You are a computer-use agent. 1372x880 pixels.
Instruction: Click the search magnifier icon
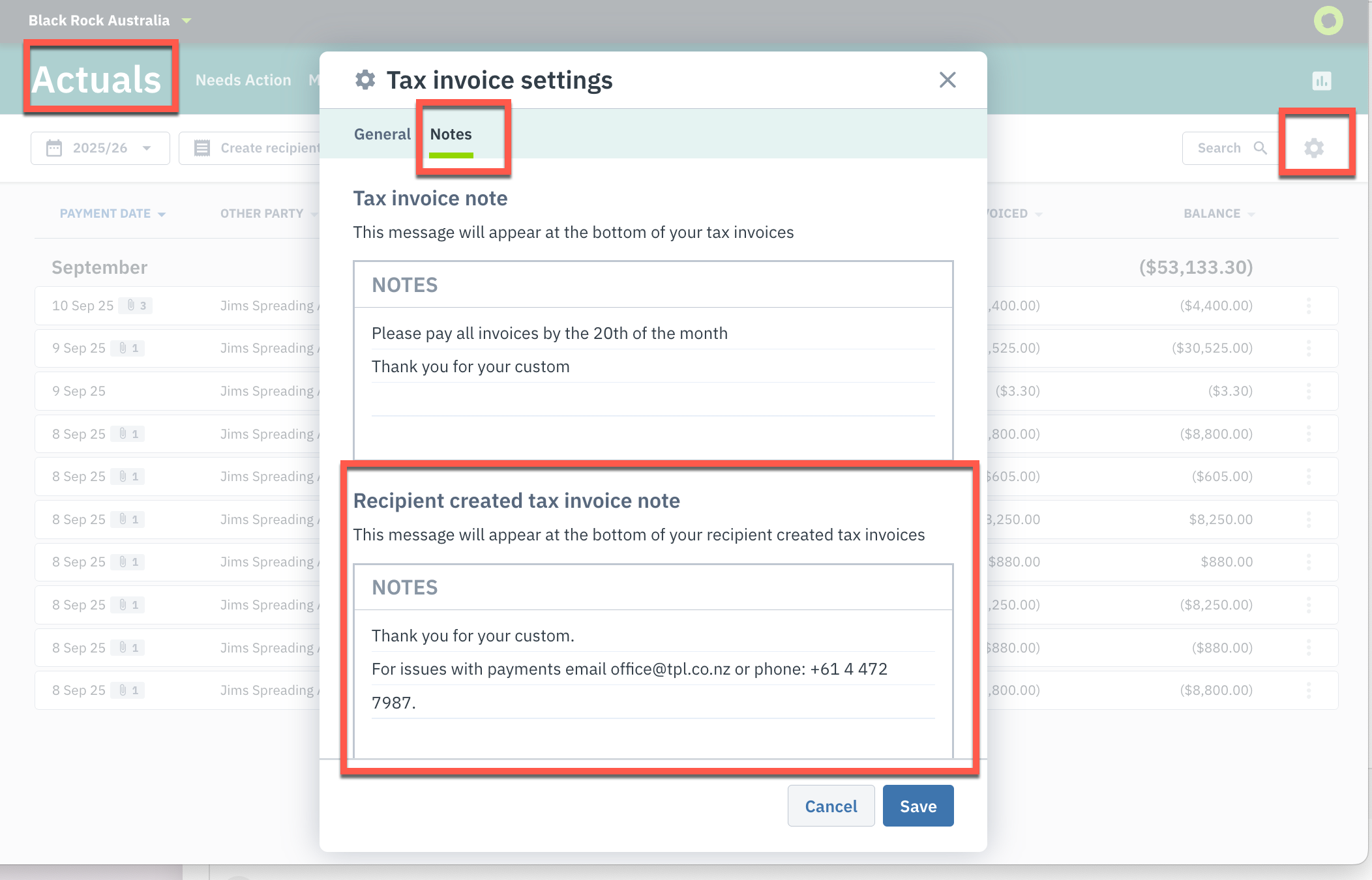point(1260,148)
